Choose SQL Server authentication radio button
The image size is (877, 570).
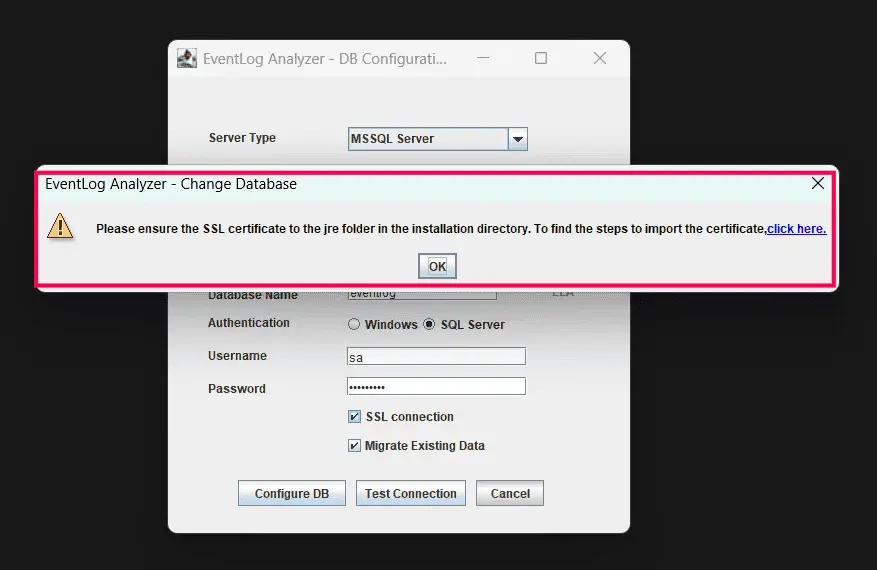(x=429, y=324)
